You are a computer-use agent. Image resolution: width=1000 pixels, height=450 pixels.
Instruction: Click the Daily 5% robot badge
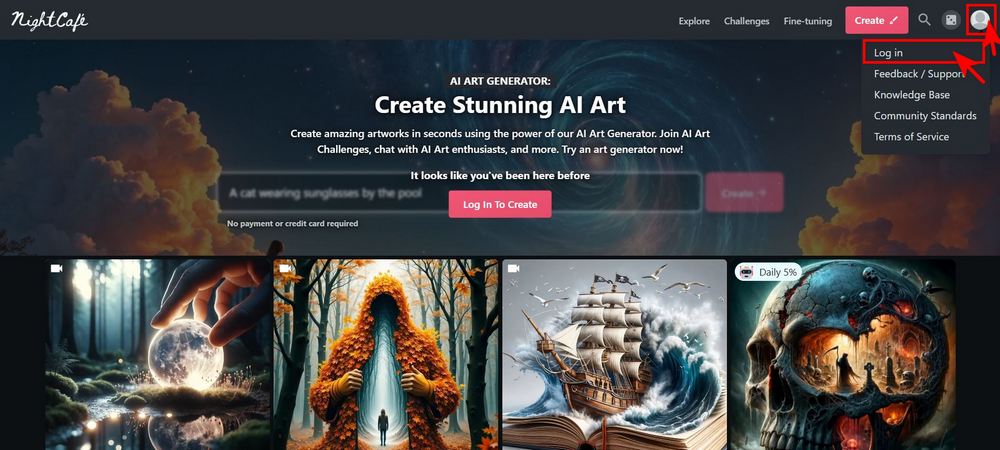pos(768,272)
